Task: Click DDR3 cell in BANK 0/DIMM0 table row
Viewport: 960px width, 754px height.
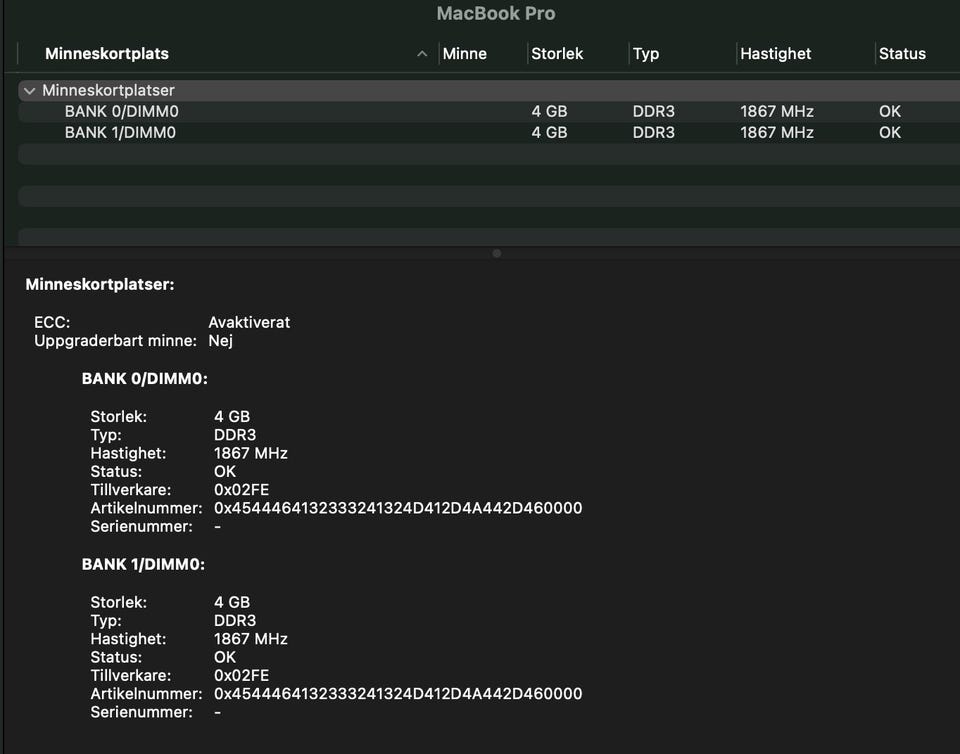Action: pos(653,111)
